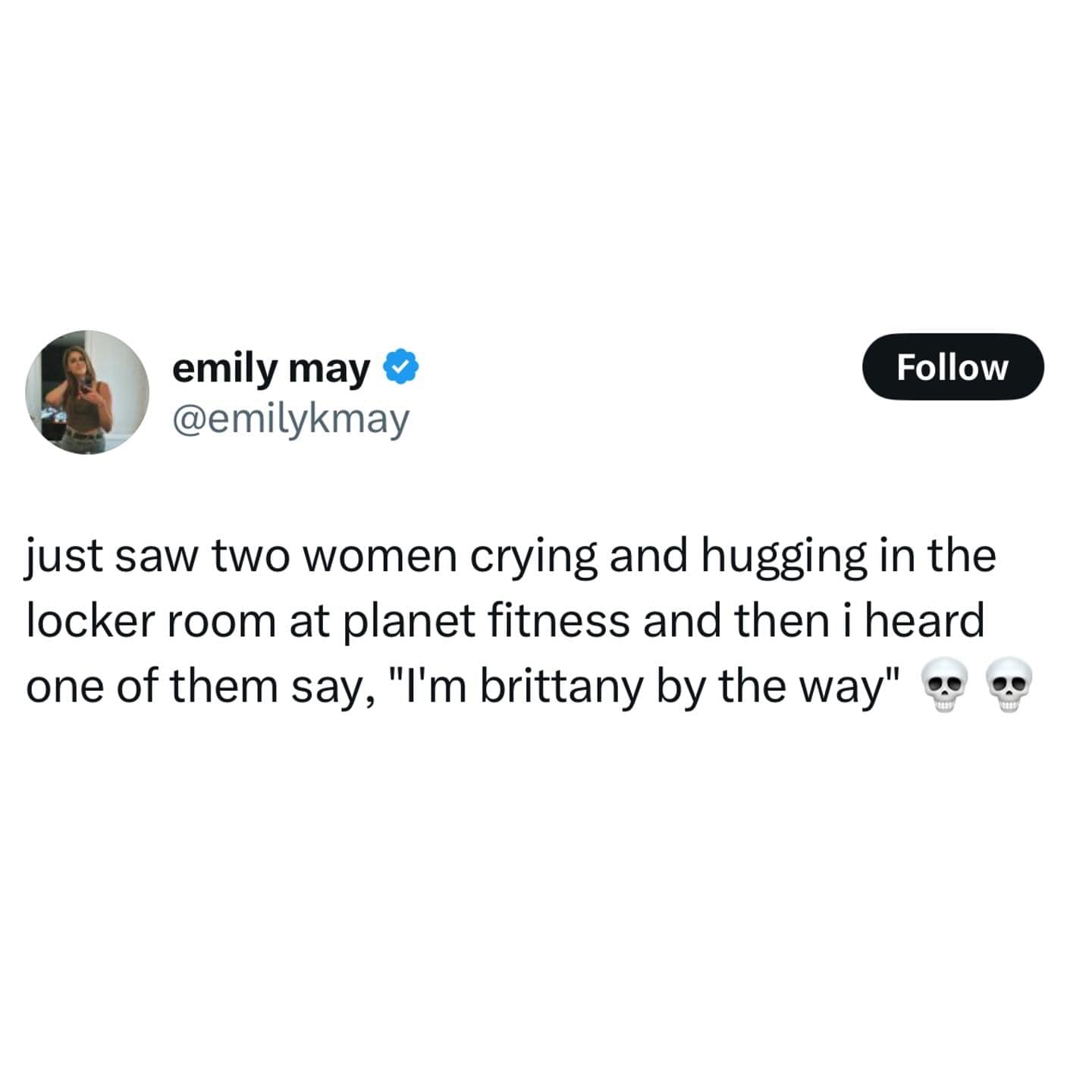Click the words "locker room" in the tweet
Viewport: 1092px width, 1092px height.
click(151, 621)
